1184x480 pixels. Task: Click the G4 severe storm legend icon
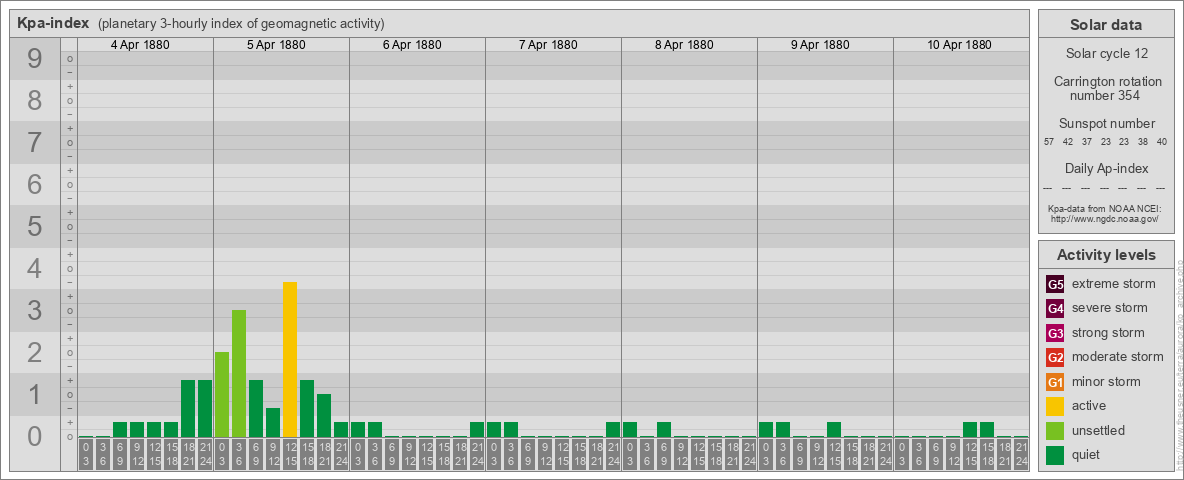(x=1055, y=309)
